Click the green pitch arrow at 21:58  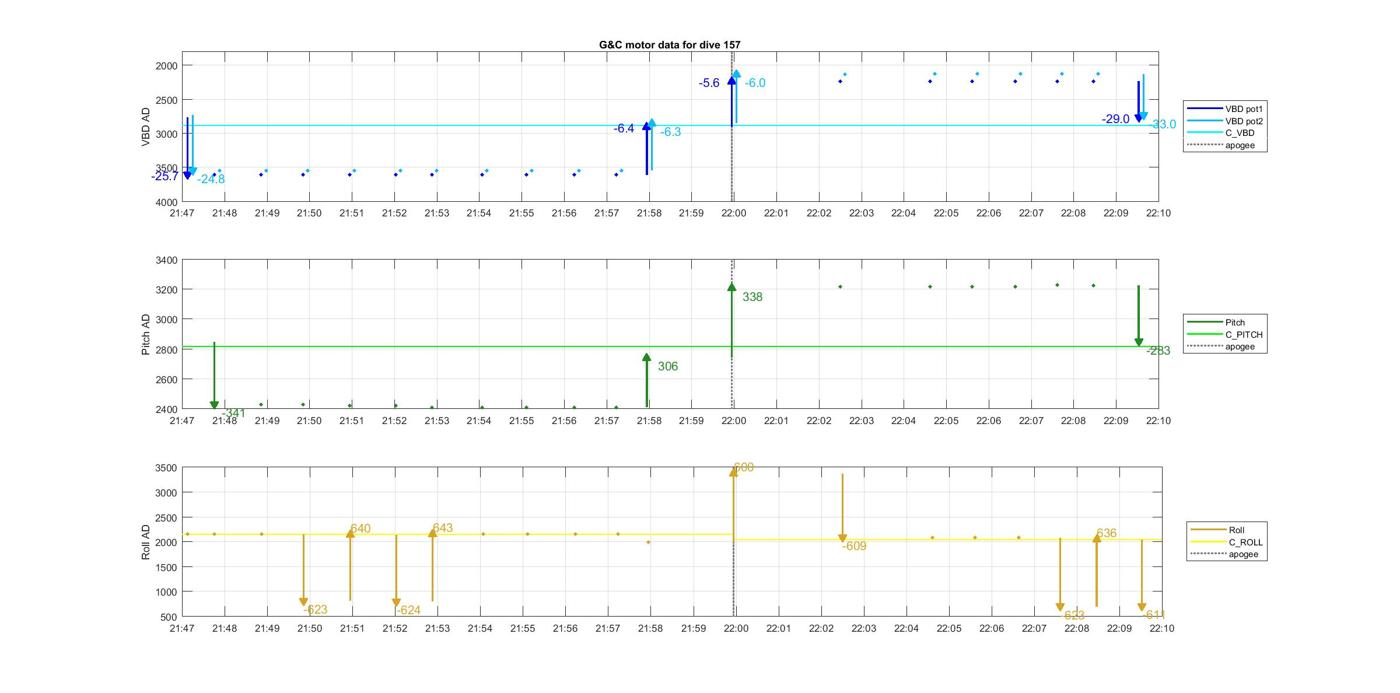click(647, 381)
